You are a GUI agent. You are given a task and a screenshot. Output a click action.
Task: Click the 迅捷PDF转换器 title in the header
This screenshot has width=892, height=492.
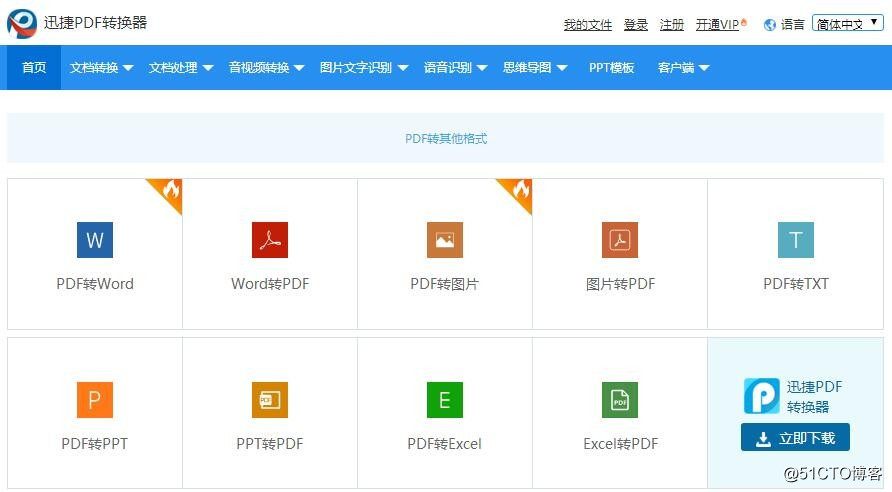point(96,23)
